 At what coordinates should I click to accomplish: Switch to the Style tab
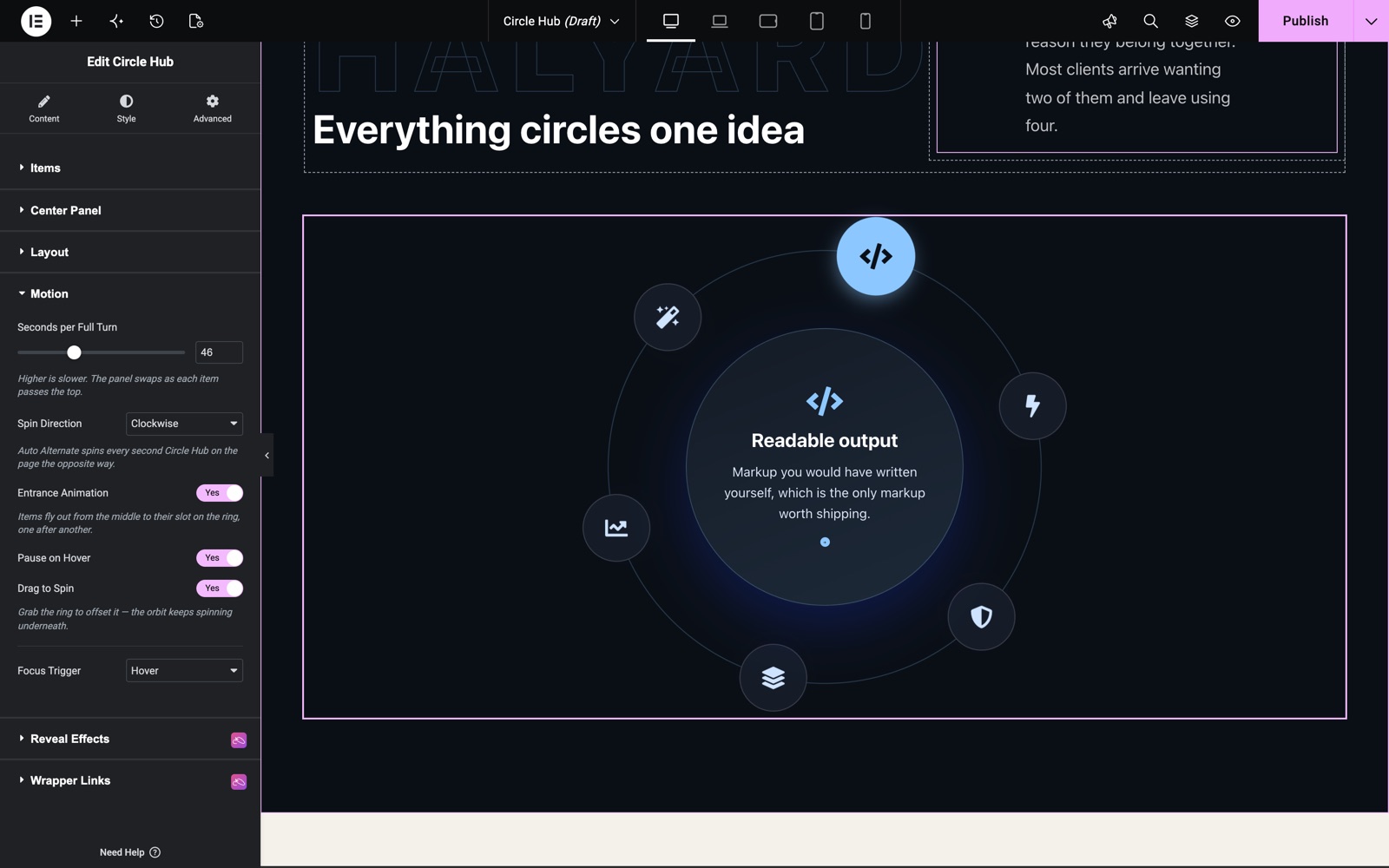[126, 108]
